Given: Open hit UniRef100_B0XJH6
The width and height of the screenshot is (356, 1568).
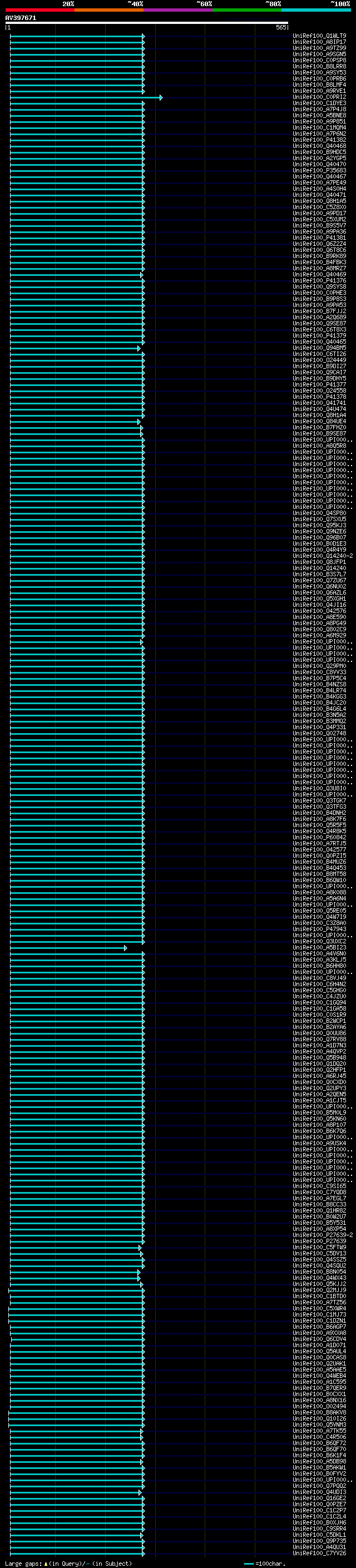Looking at the screenshot, I should pos(319,1523).
